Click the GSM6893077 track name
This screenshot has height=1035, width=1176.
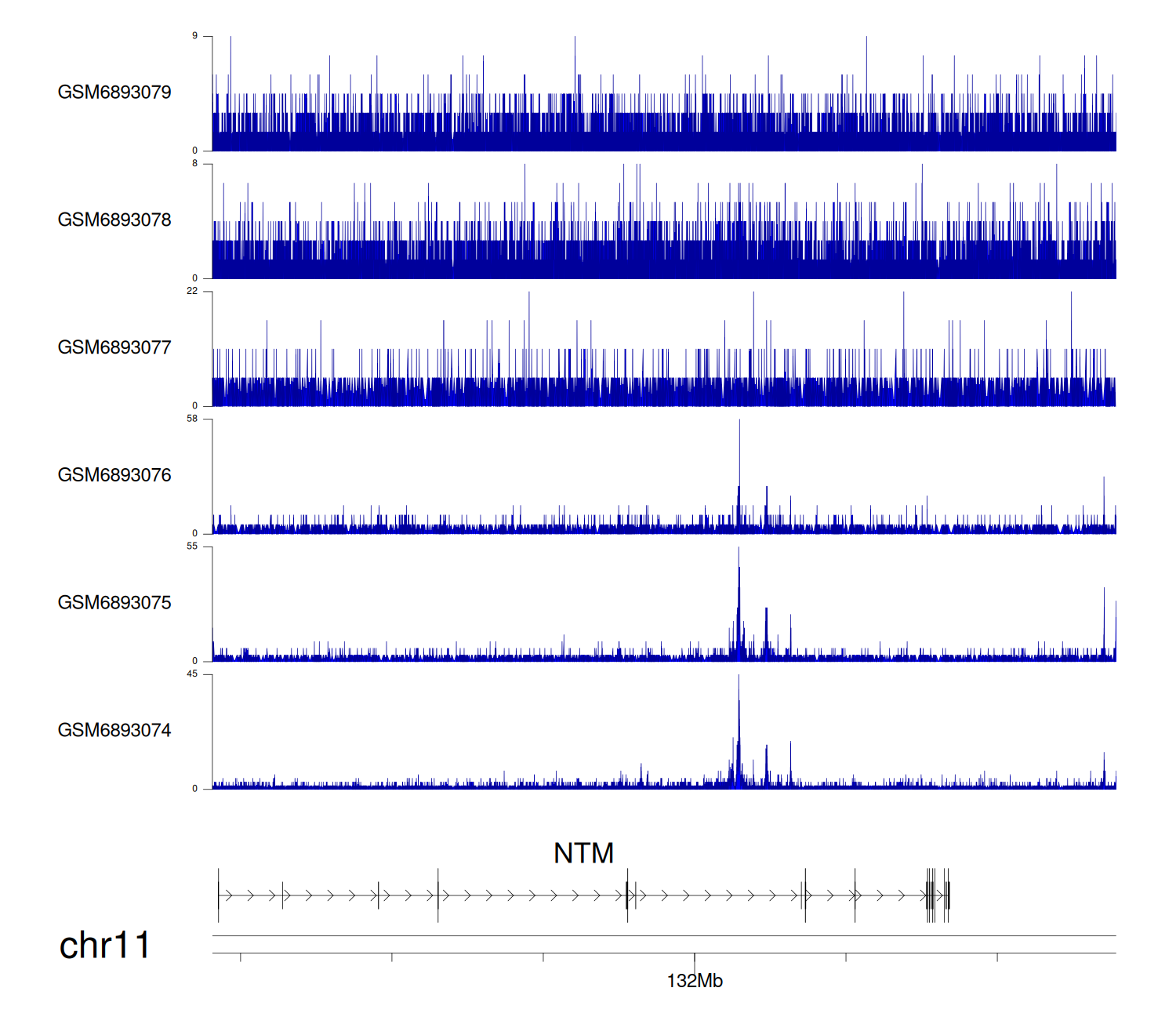pos(114,348)
